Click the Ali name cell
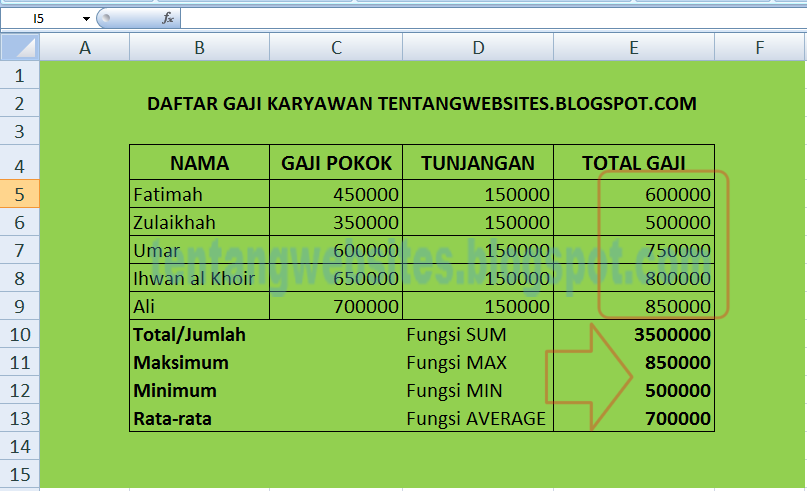The height and width of the screenshot is (491, 807). click(199, 306)
